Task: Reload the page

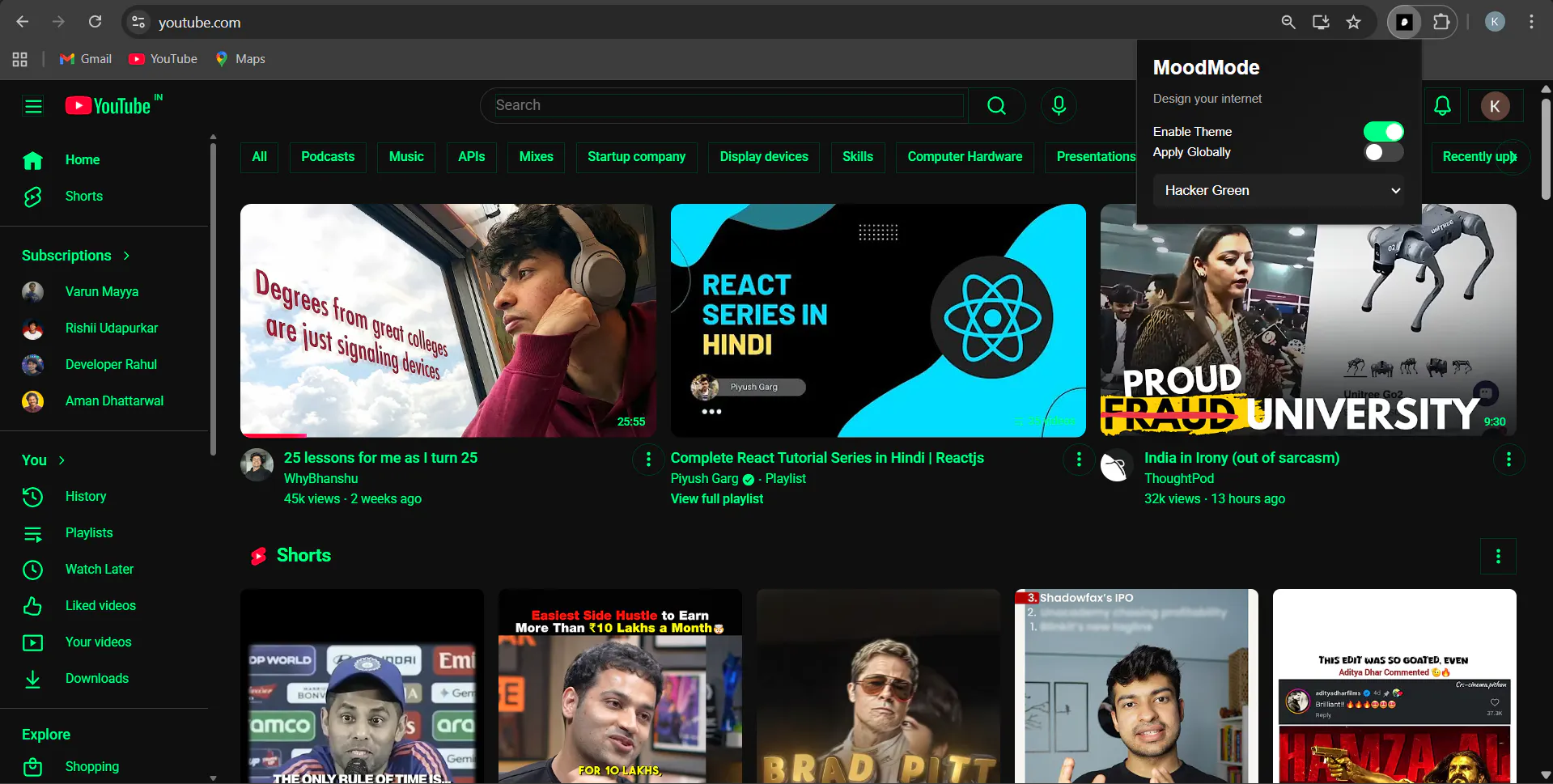Action: [x=95, y=22]
